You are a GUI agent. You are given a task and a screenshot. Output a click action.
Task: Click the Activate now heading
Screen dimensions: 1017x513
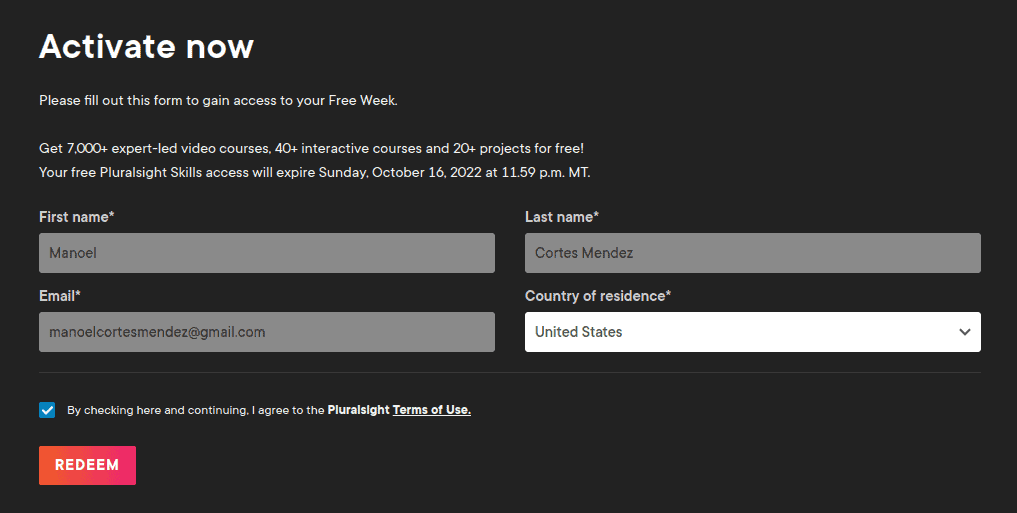[x=146, y=46]
